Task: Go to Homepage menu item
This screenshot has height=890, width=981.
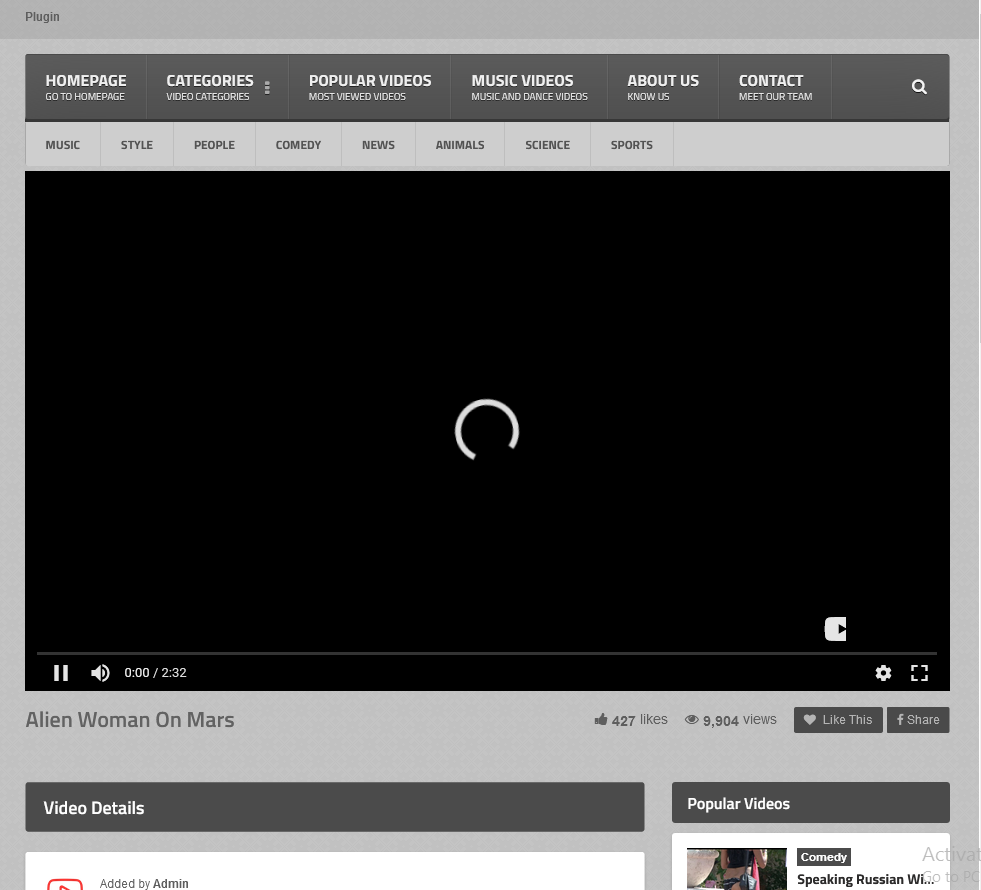Action: point(86,87)
